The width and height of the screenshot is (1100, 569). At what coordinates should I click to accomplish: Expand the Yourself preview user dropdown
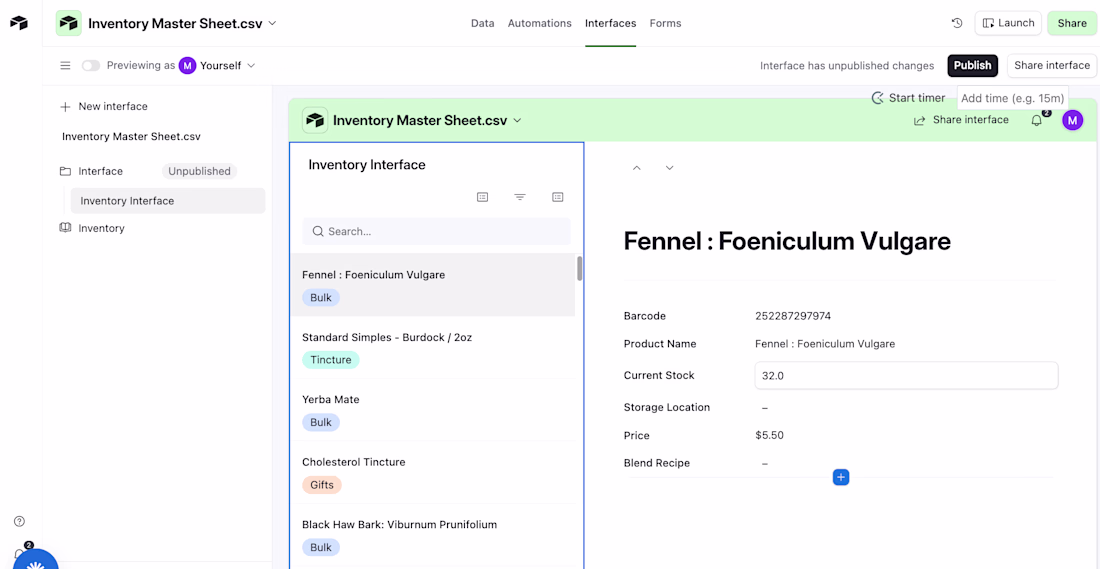click(x=227, y=65)
